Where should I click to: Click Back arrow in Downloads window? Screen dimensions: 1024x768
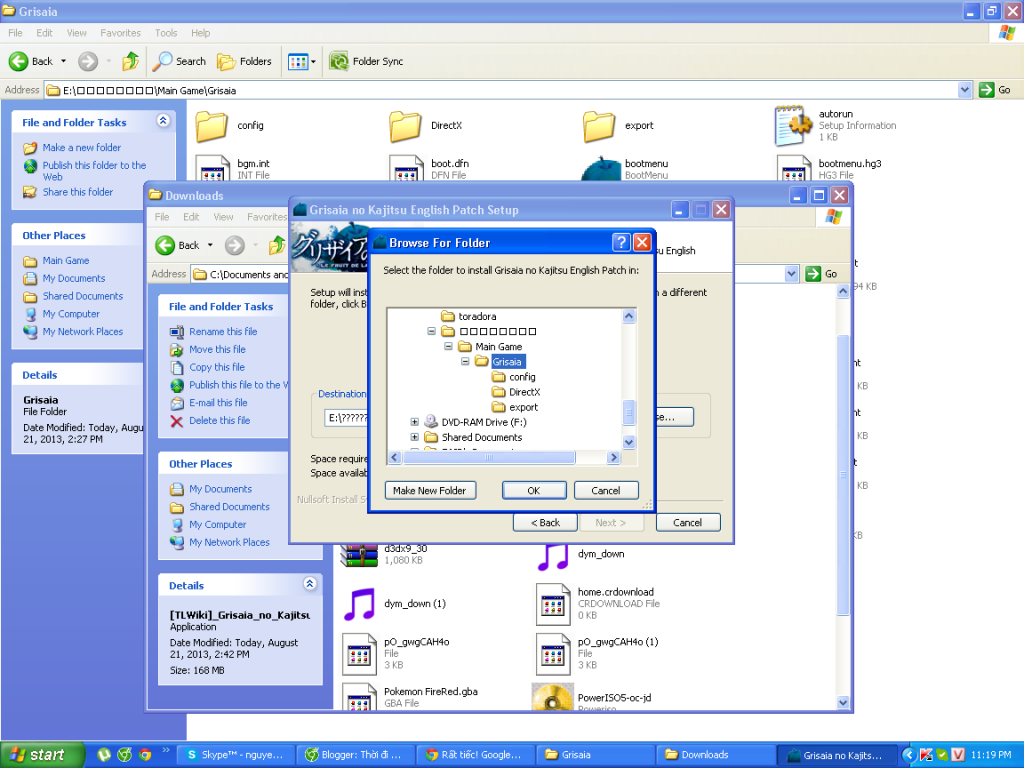(x=165, y=246)
